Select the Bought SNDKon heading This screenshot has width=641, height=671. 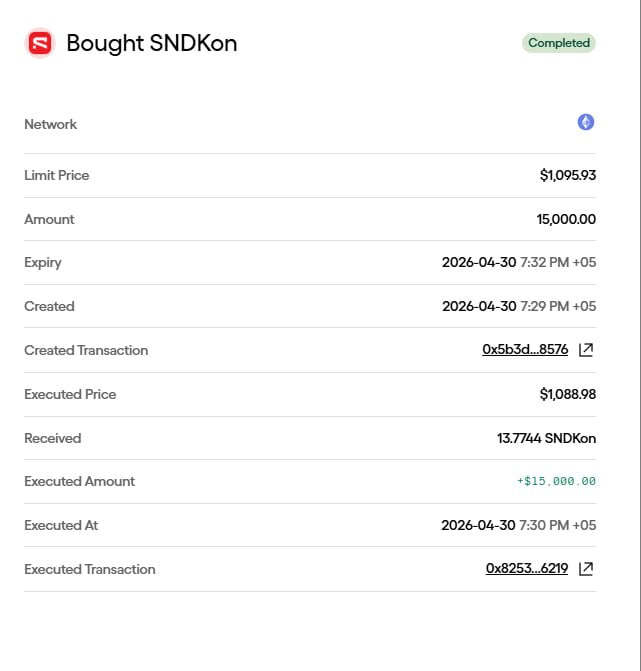point(151,43)
